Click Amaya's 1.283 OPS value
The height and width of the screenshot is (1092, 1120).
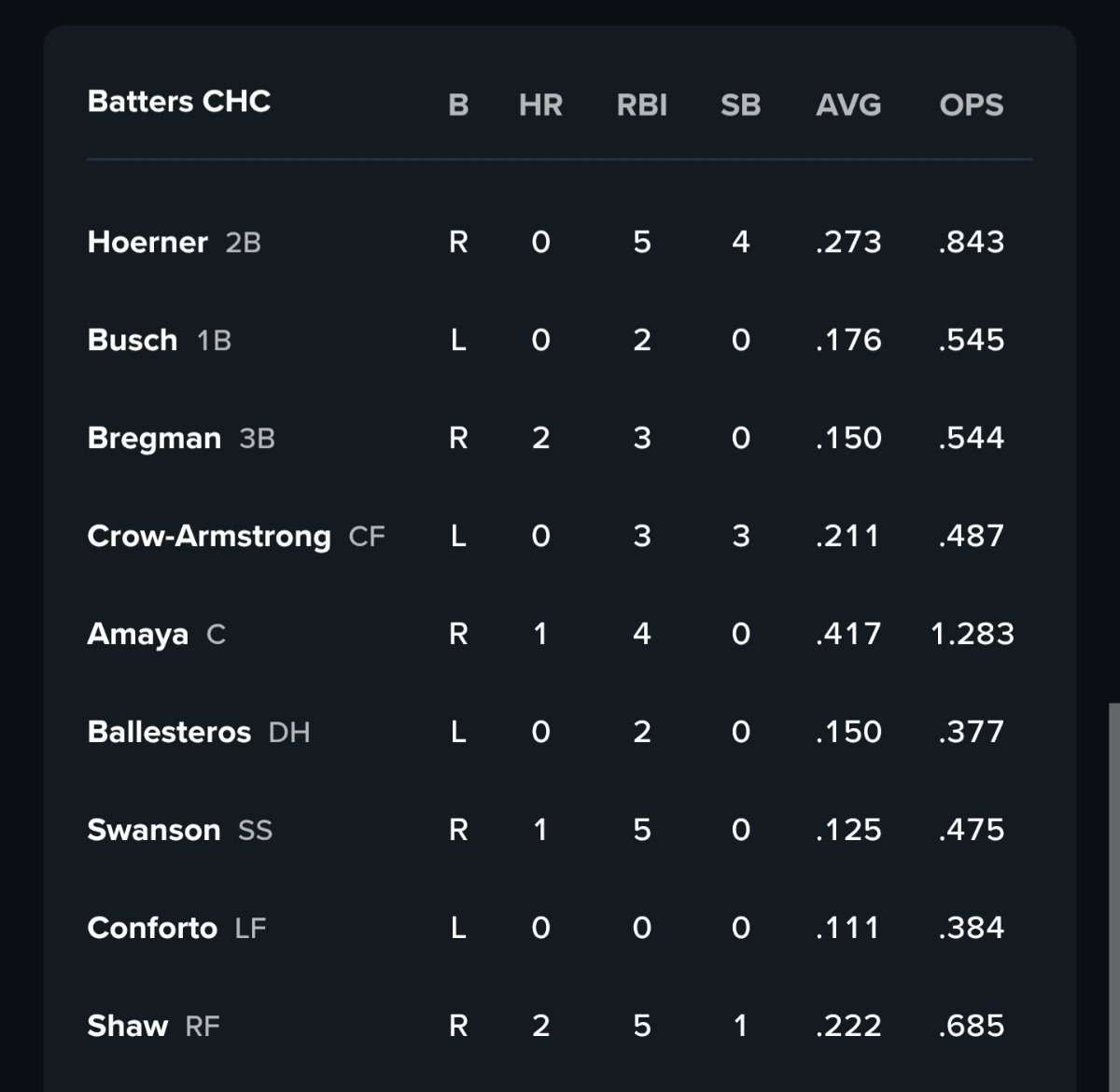tap(972, 634)
